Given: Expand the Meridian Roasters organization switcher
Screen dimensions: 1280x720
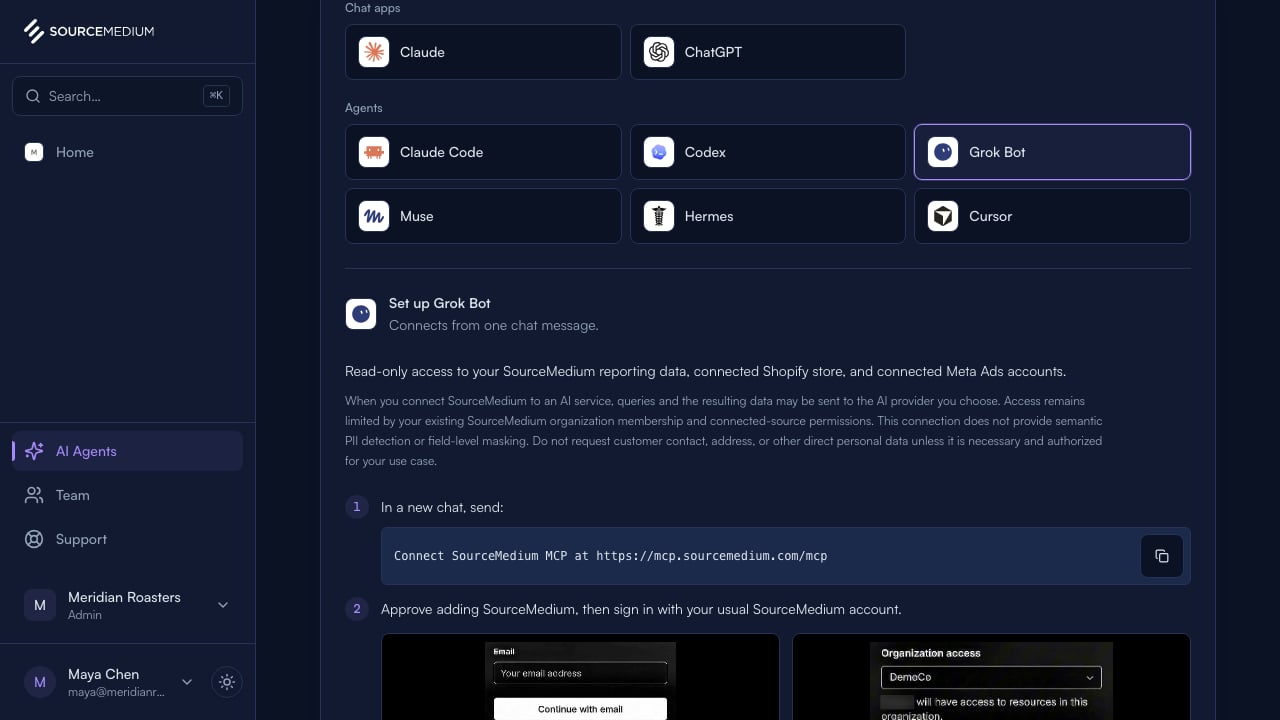Looking at the screenshot, I should point(127,605).
